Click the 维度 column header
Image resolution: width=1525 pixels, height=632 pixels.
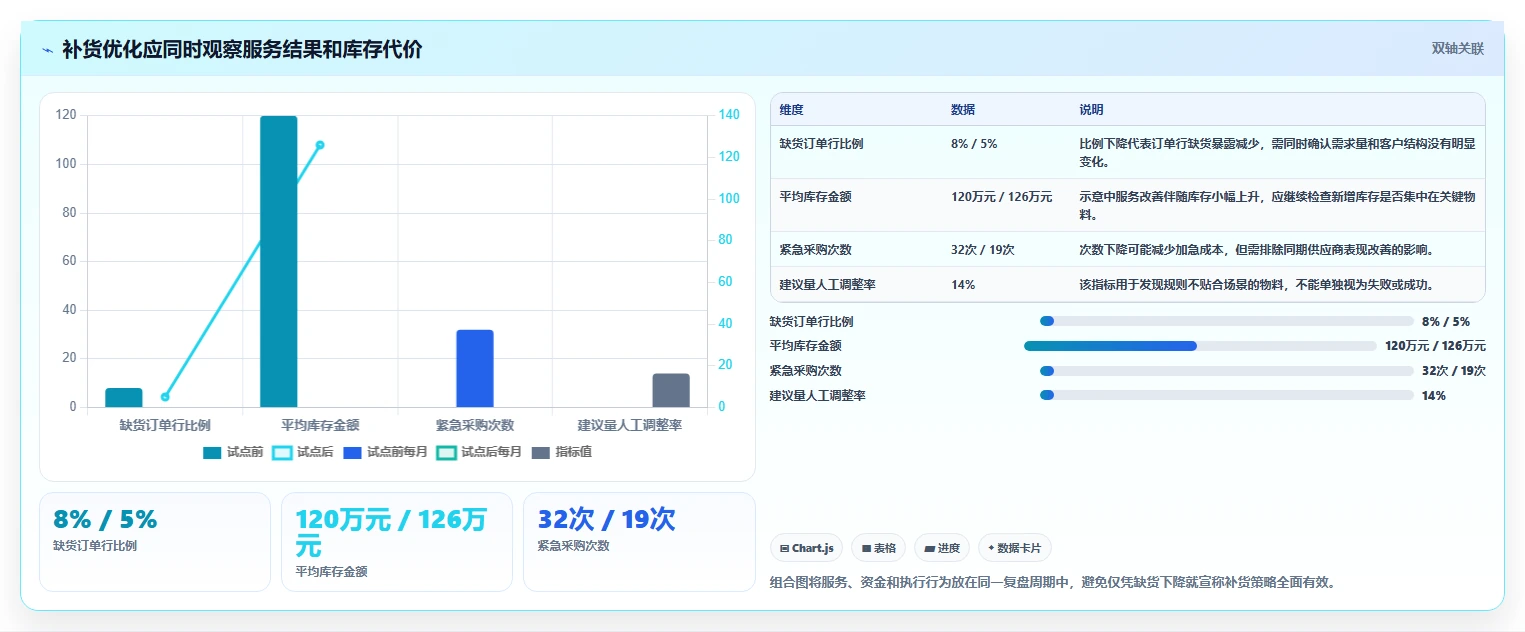[791, 110]
